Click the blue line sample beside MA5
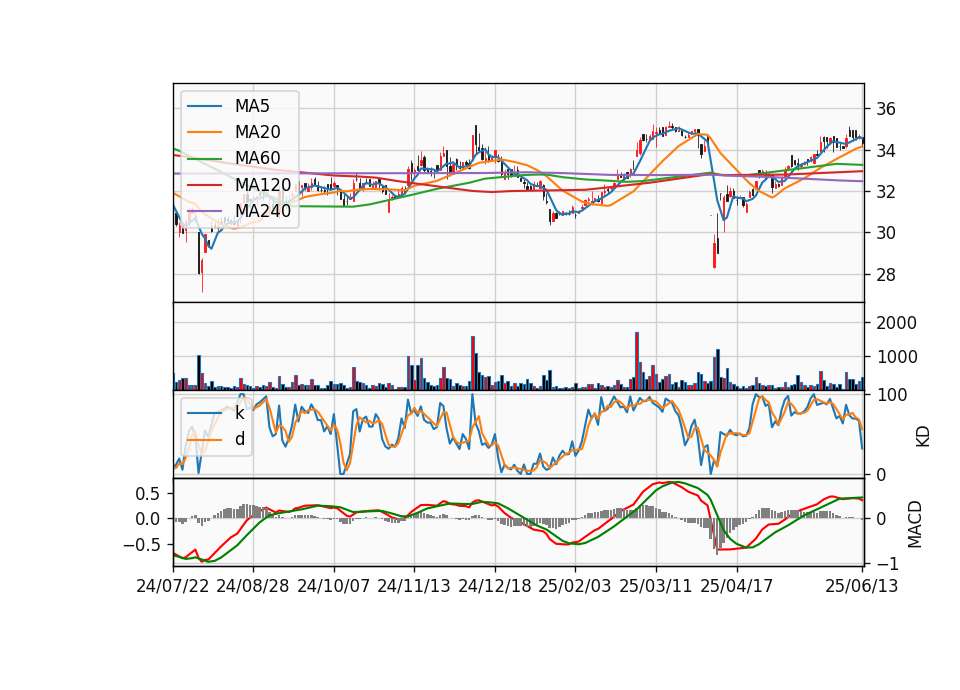 coord(204,106)
